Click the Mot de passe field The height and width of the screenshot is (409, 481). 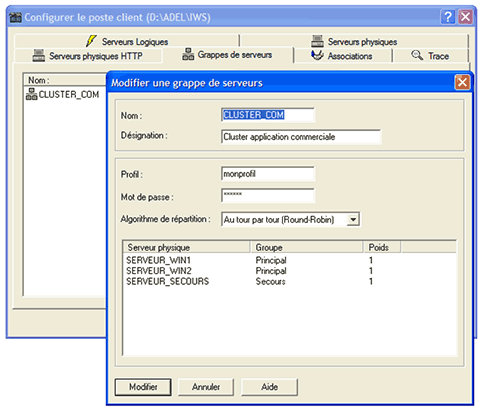coord(268,196)
